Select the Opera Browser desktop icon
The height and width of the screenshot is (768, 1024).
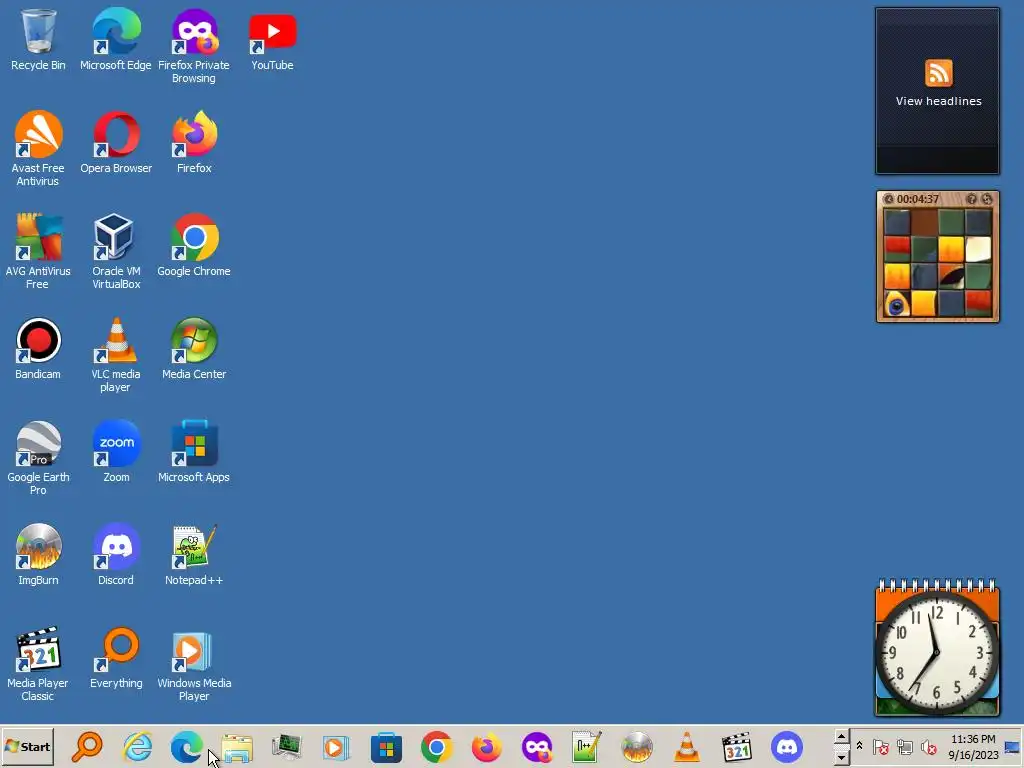click(x=116, y=142)
